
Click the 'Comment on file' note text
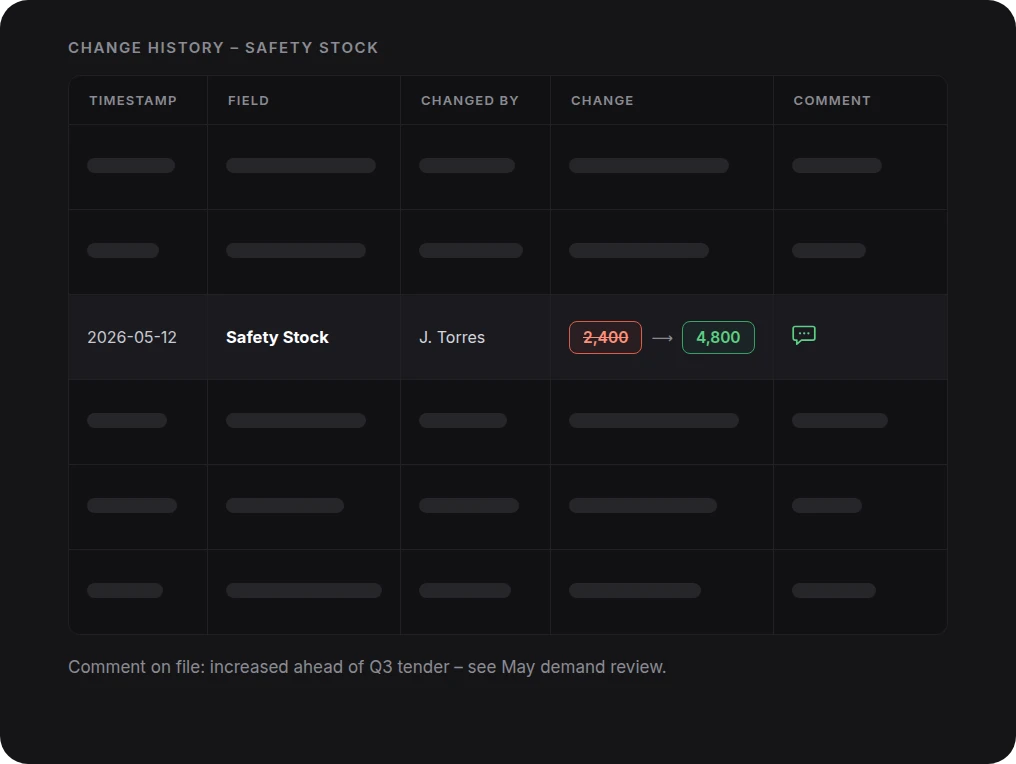(x=367, y=667)
